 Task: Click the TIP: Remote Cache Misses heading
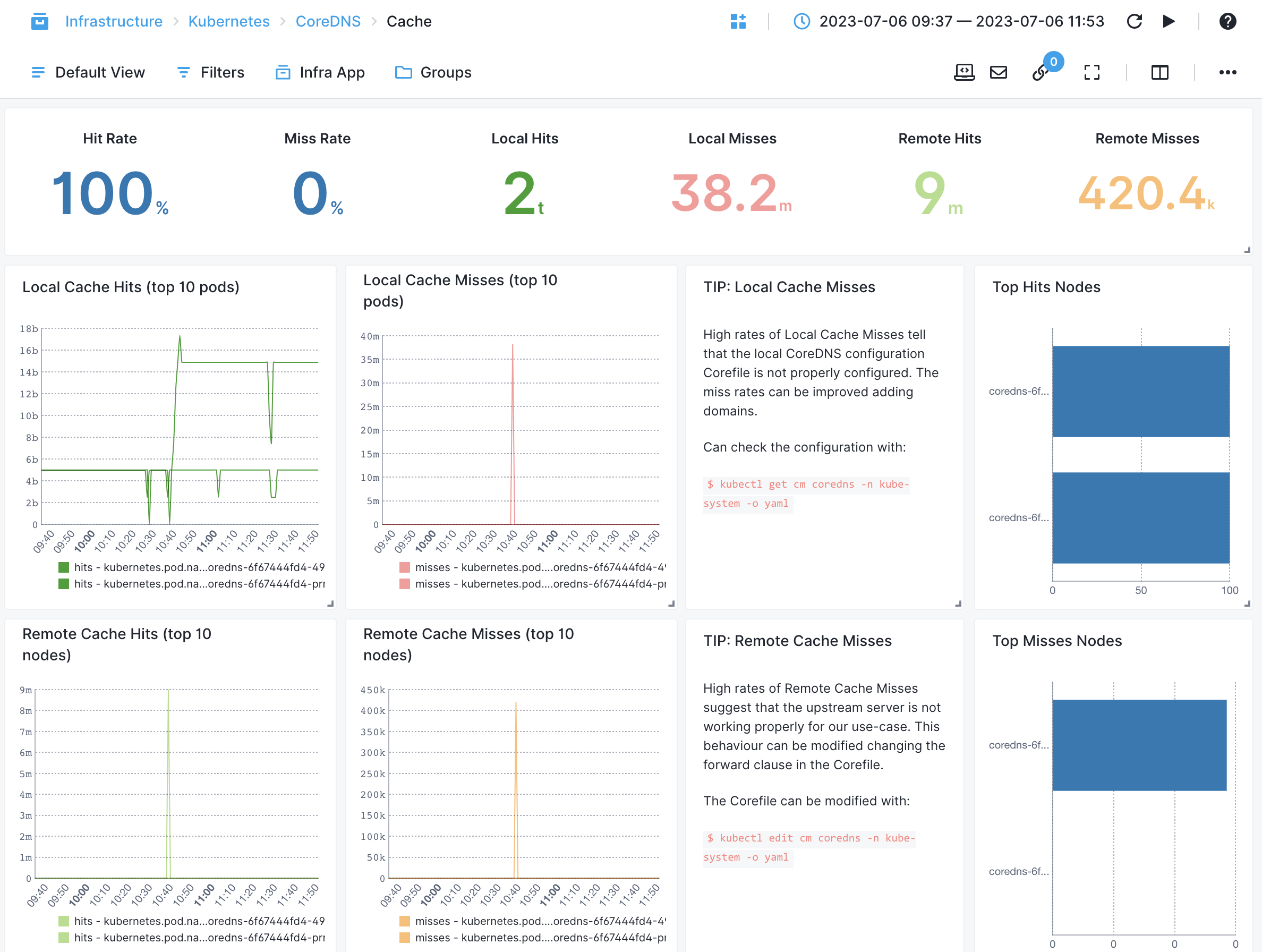798,641
